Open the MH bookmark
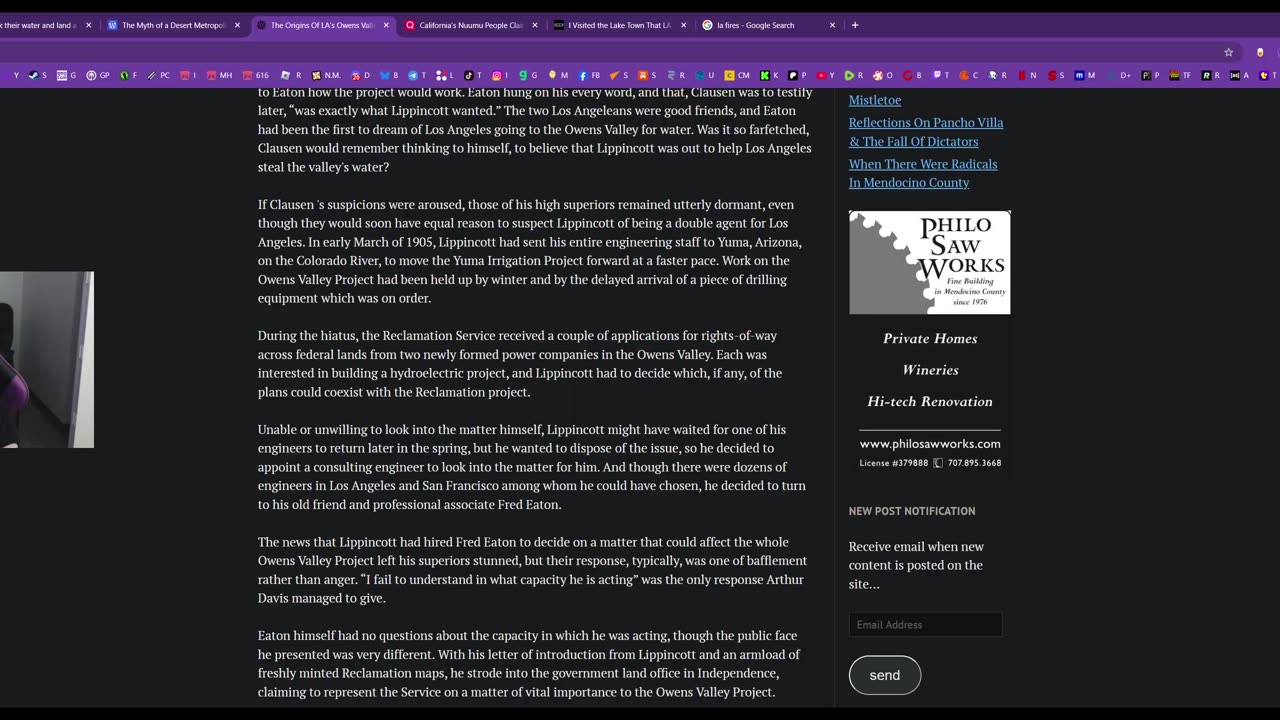The width and height of the screenshot is (1280, 720). pos(219,75)
